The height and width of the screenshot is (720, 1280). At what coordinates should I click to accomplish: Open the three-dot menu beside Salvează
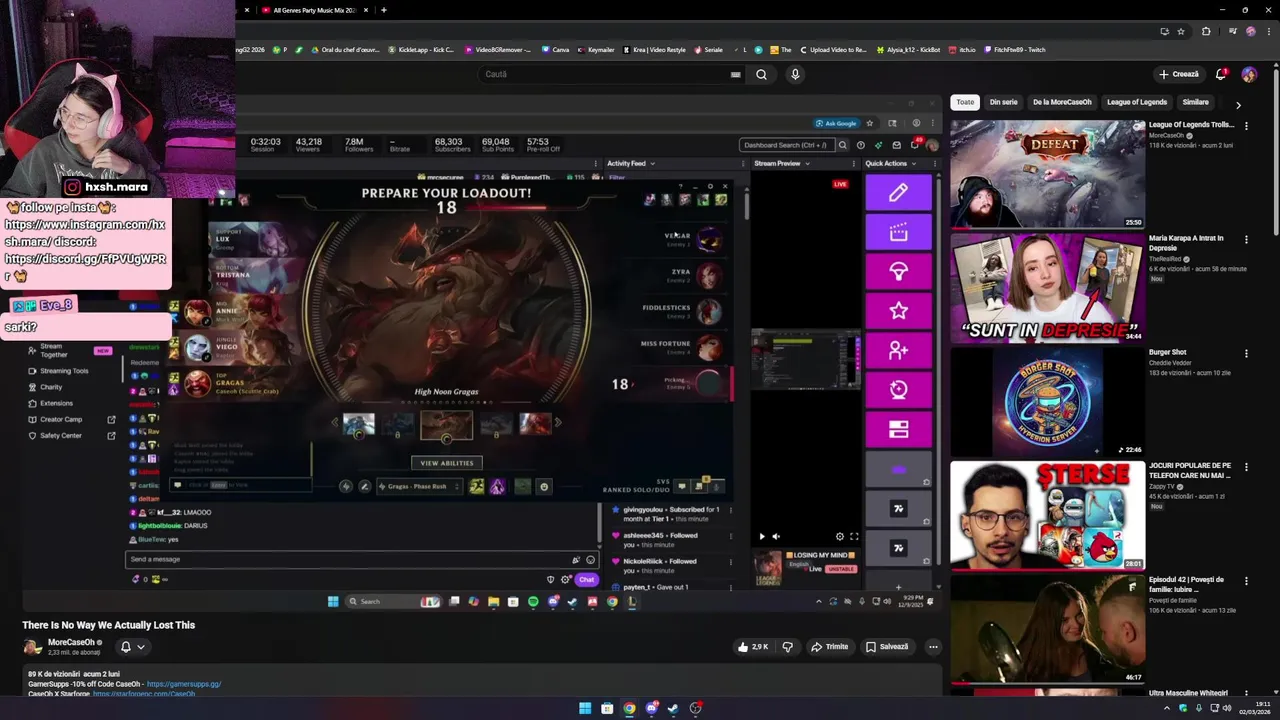[933, 647]
